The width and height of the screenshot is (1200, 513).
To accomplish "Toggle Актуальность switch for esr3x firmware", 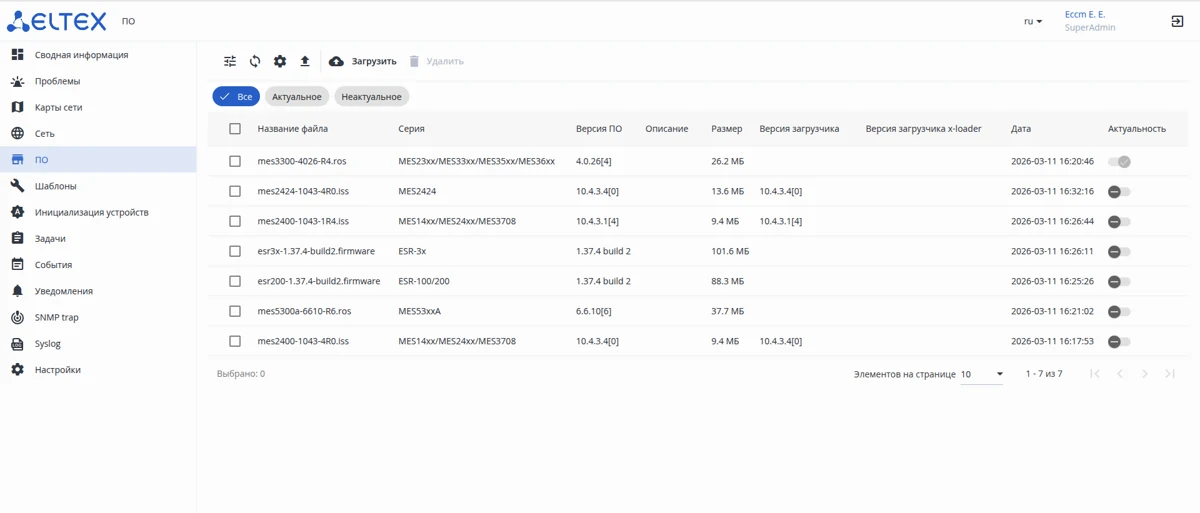I will click(1119, 252).
